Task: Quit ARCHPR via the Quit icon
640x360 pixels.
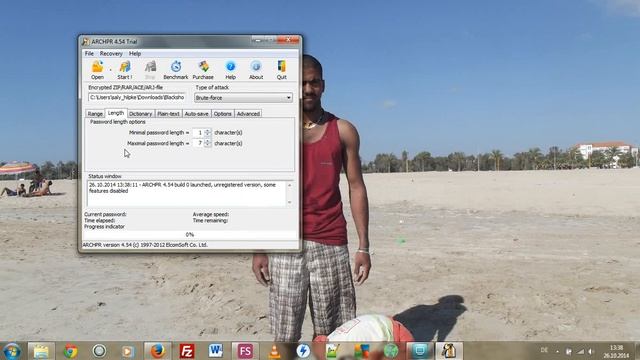Action: [282, 70]
